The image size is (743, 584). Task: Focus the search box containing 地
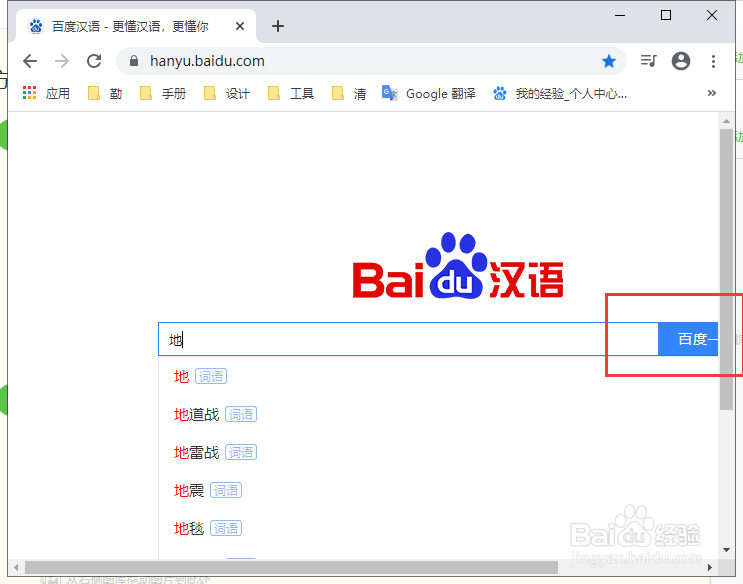pos(408,339)
